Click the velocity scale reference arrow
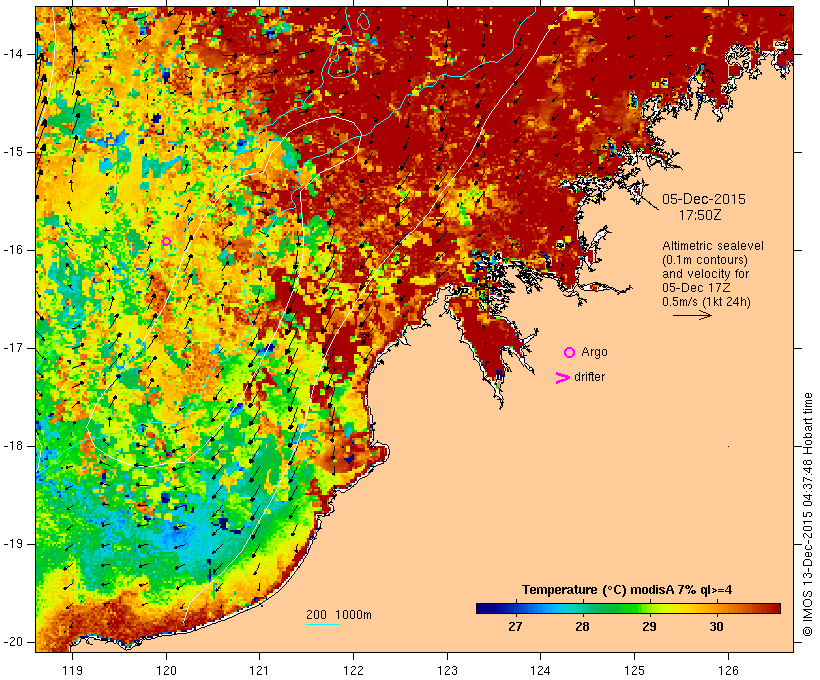Viewport: 820px width, 680px height. point(692,315)
